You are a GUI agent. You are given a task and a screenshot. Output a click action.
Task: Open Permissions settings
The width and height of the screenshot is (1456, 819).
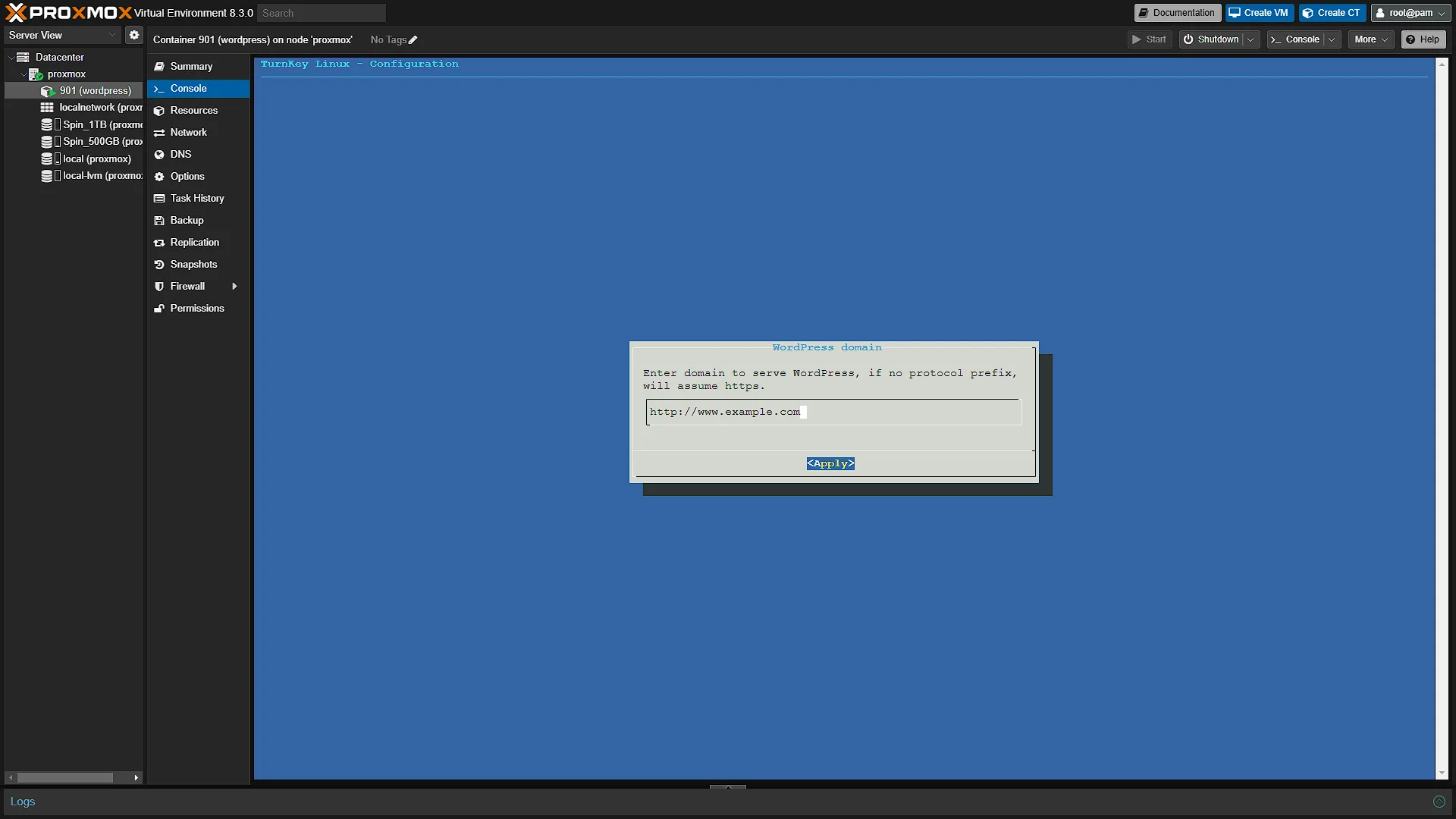point(198,308)
